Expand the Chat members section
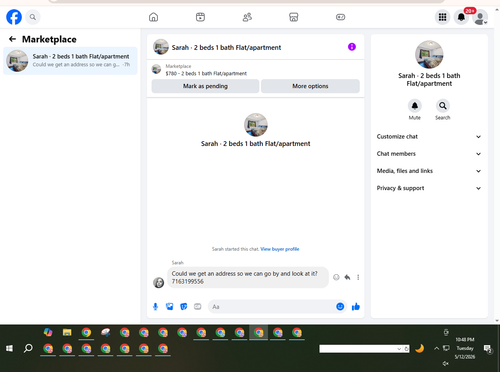The width and height of the screenshot is (500, 372). [429, 154]
